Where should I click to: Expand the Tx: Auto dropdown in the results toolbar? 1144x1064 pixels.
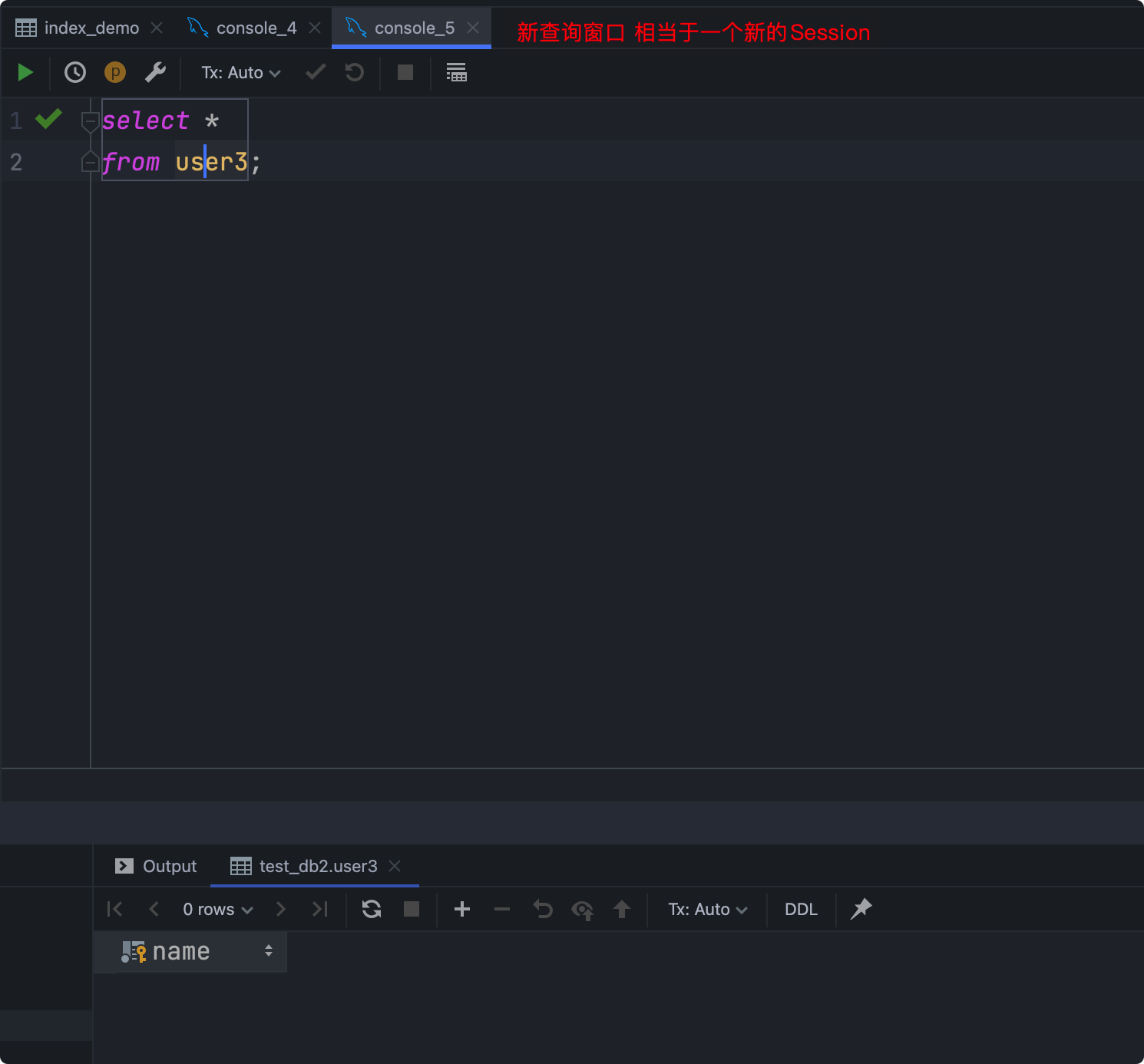point(708,909)
